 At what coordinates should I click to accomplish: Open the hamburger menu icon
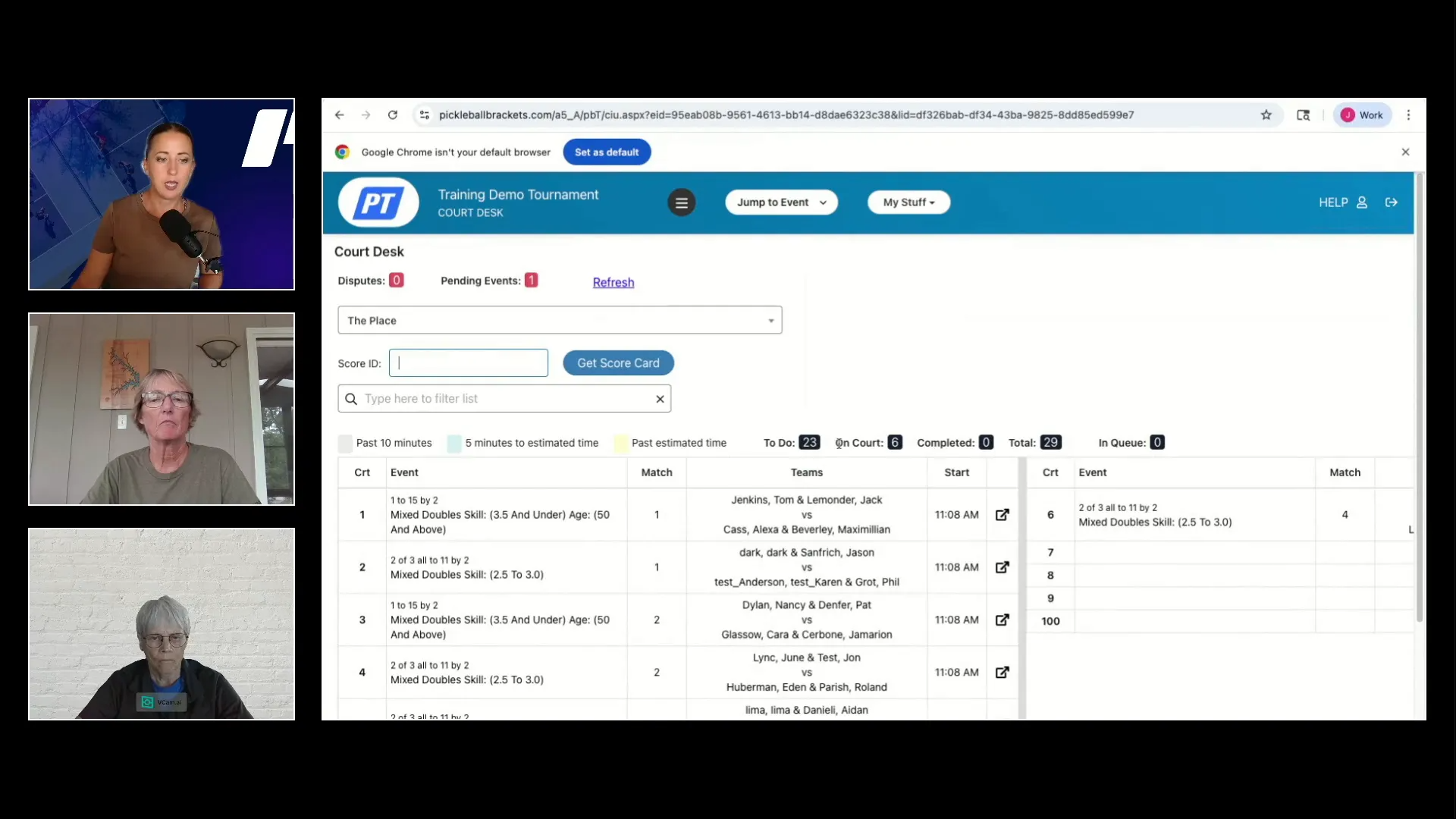[x=681, y=202]
